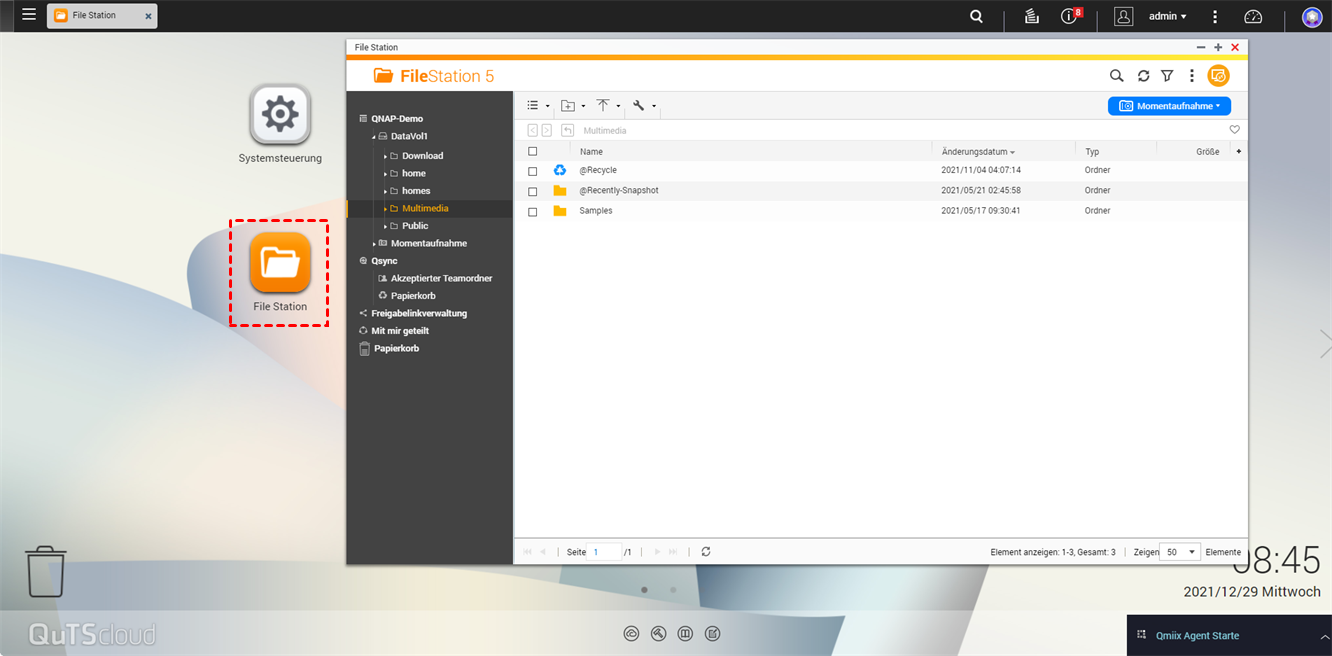The image size is (1332, 656).
Task: Go to parent folder arrow
Action: click(x=568, y=130)
